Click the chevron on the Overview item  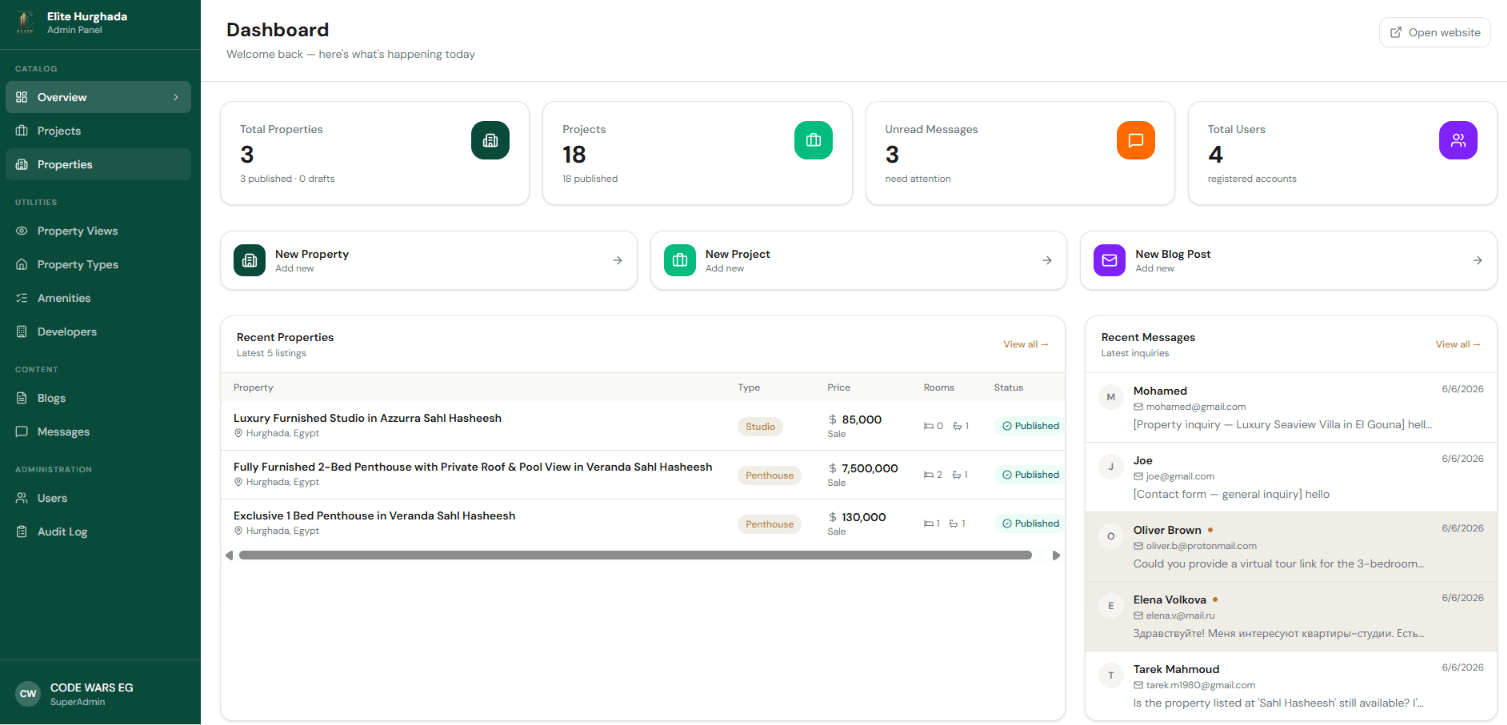click(176, 97)
